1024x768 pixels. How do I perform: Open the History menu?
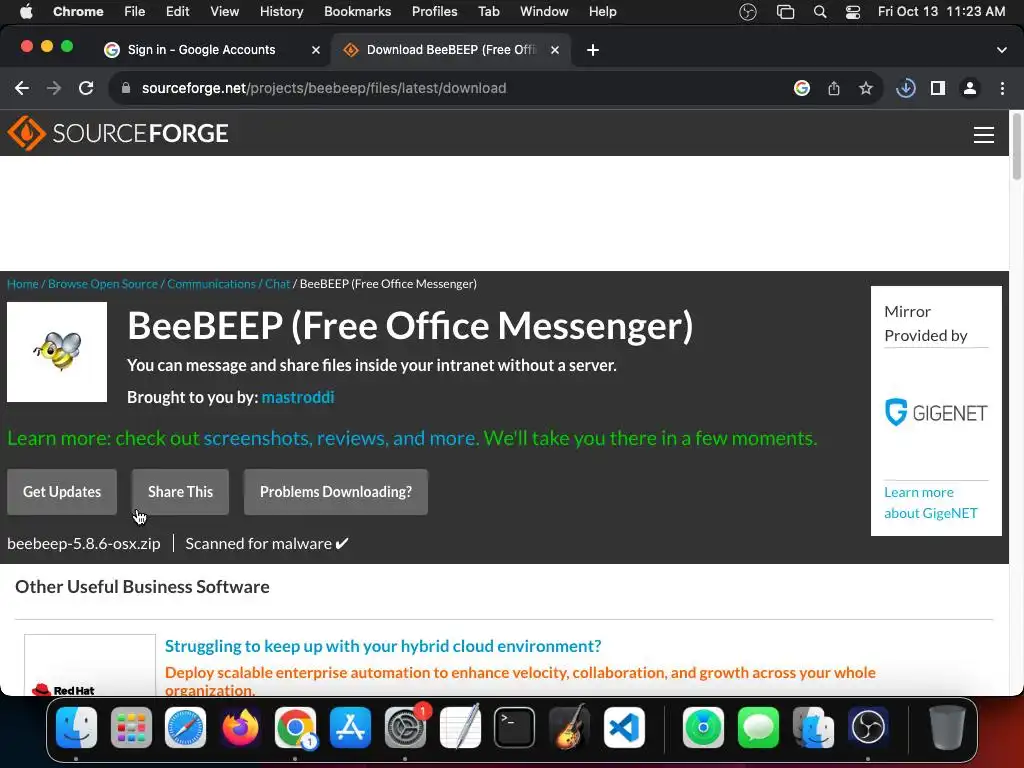click(281, 11)
